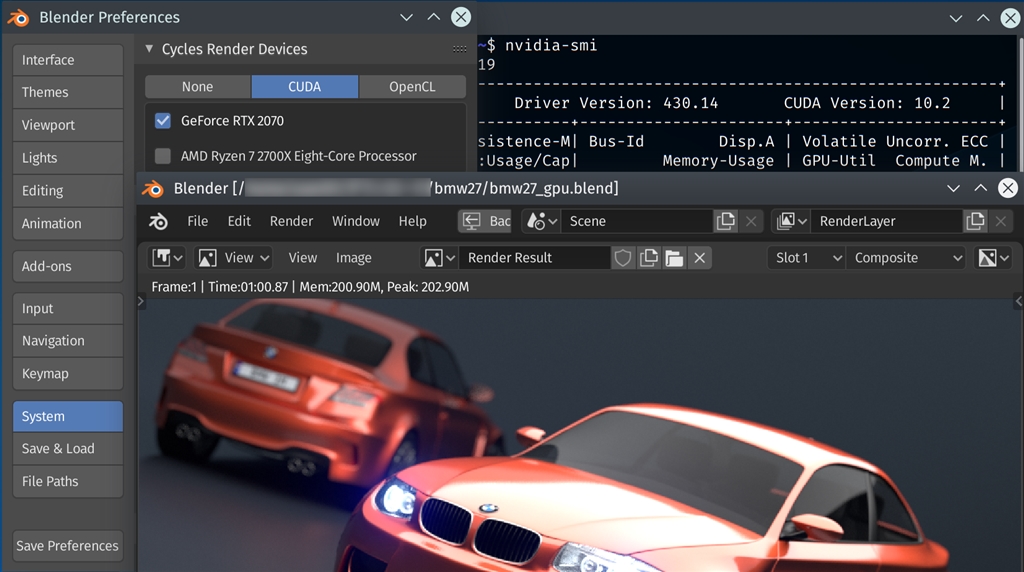Grab the Cycles Render Devices panel grip
Image resolution: width=1024 pixels, height=572 pixels.
[x=460, y=49]
